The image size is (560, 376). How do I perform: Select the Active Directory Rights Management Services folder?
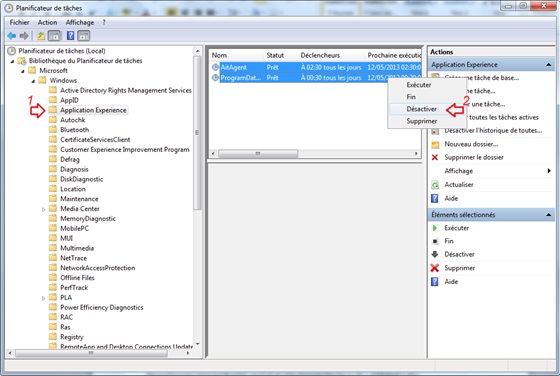tap(126, 90)
